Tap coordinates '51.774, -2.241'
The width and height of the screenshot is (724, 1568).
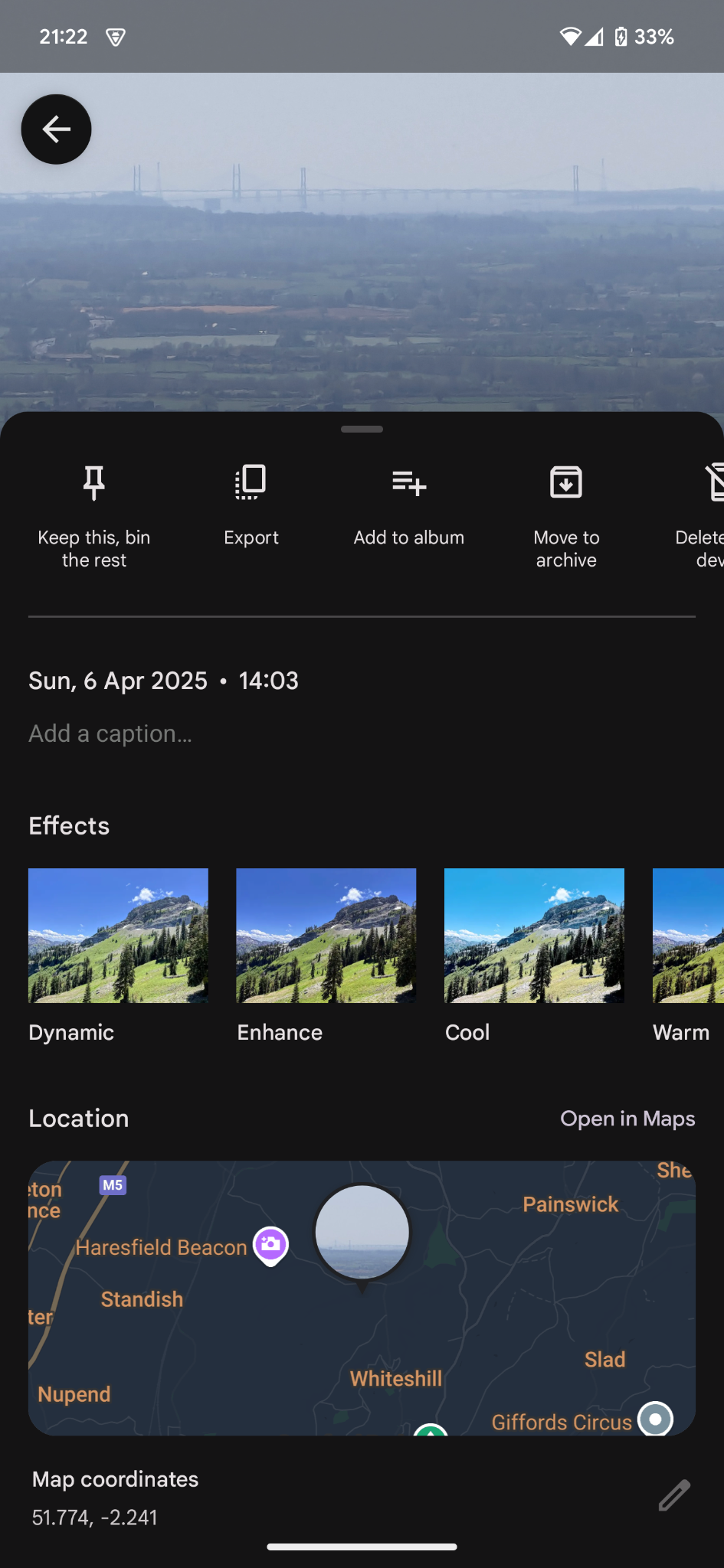(95, 1517)
